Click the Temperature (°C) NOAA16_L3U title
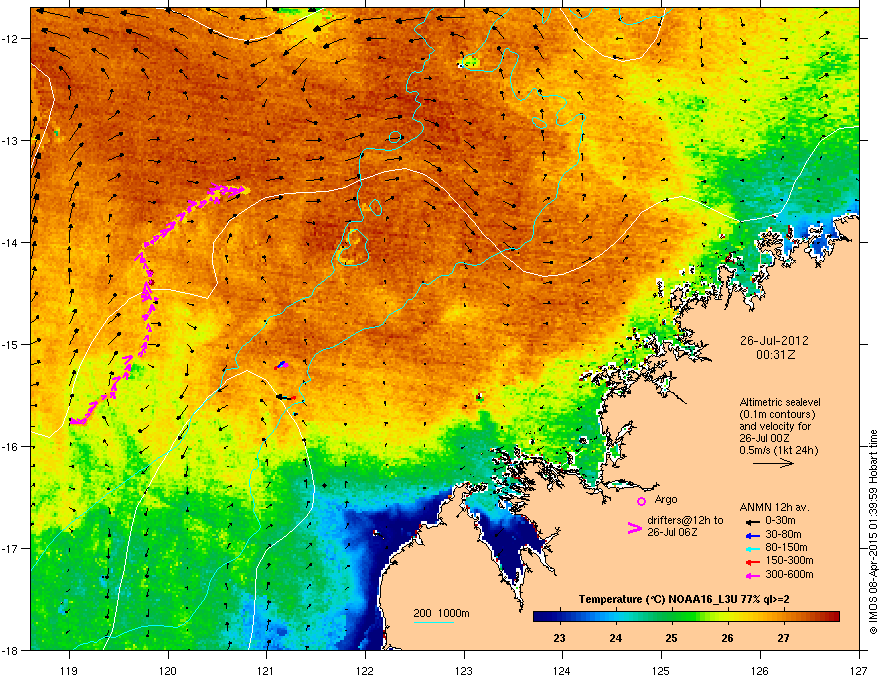The width and height of the screenshot is (880, 680). click(684, 600)
